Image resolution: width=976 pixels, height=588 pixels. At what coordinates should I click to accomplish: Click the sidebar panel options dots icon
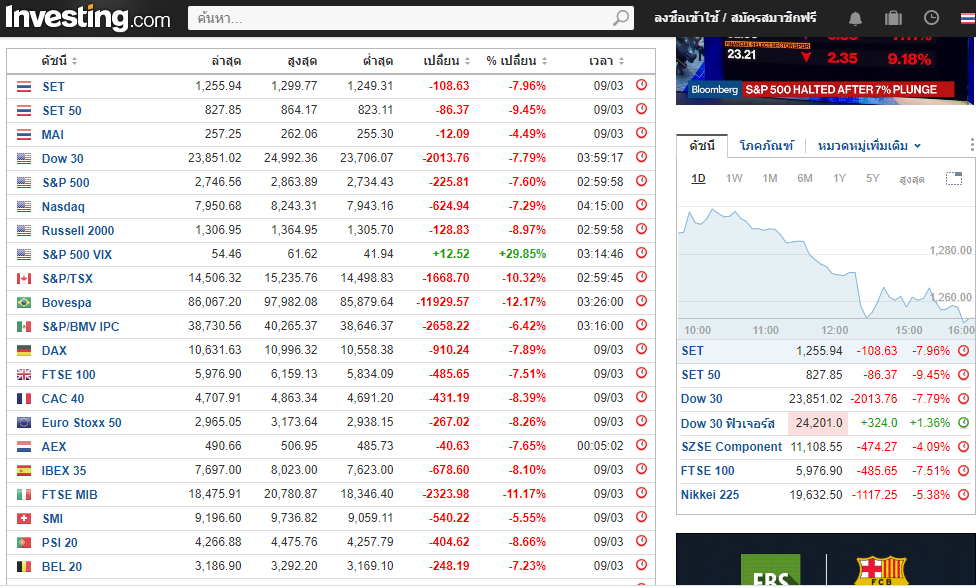click(x=972, y=145)
